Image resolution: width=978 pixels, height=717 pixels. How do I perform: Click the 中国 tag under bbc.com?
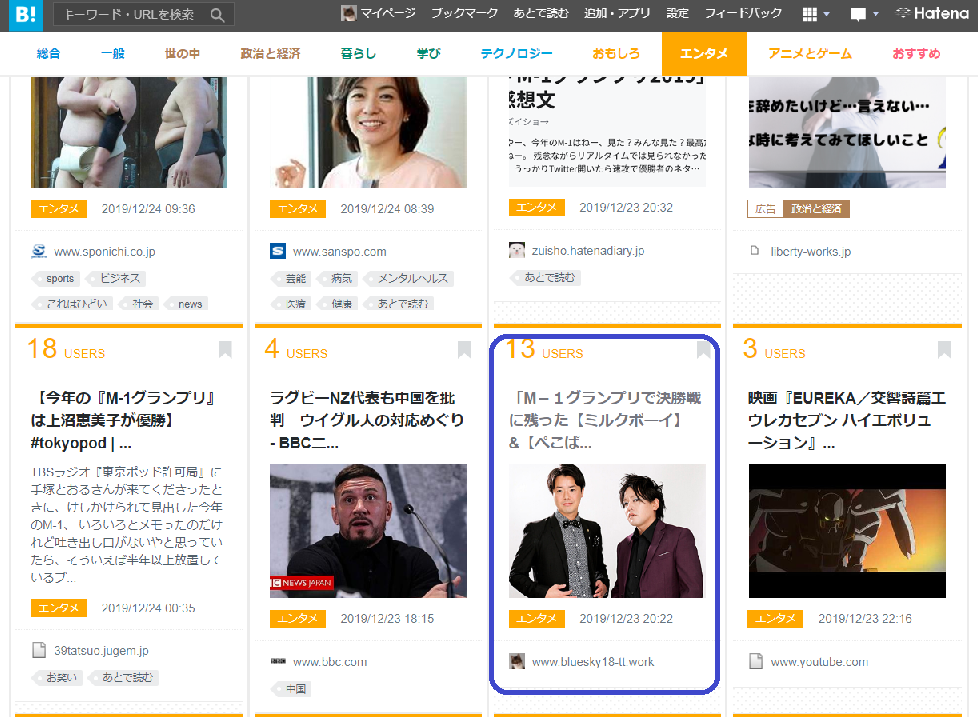coord(293,689)
